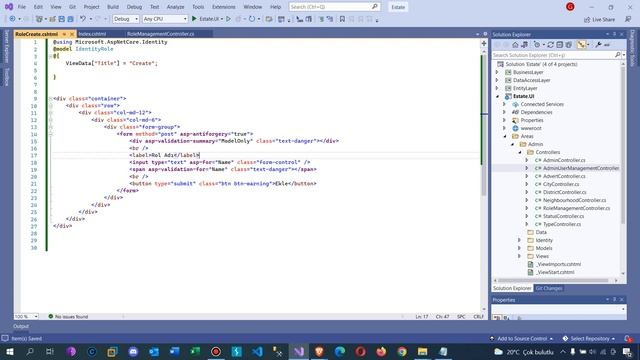Click the notifications bell in status bar
Viewport: 640px width, 360px height.
628,338
